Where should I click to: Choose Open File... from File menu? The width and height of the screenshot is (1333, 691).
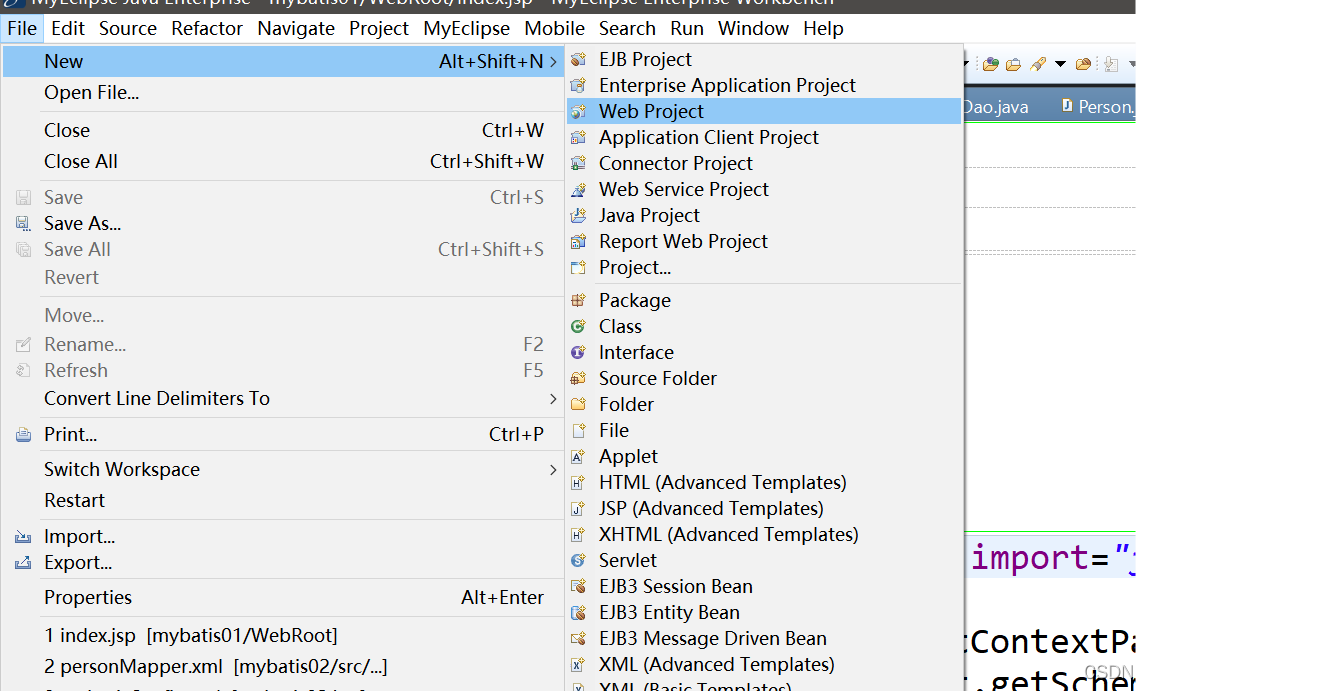[x=282, y=94]
